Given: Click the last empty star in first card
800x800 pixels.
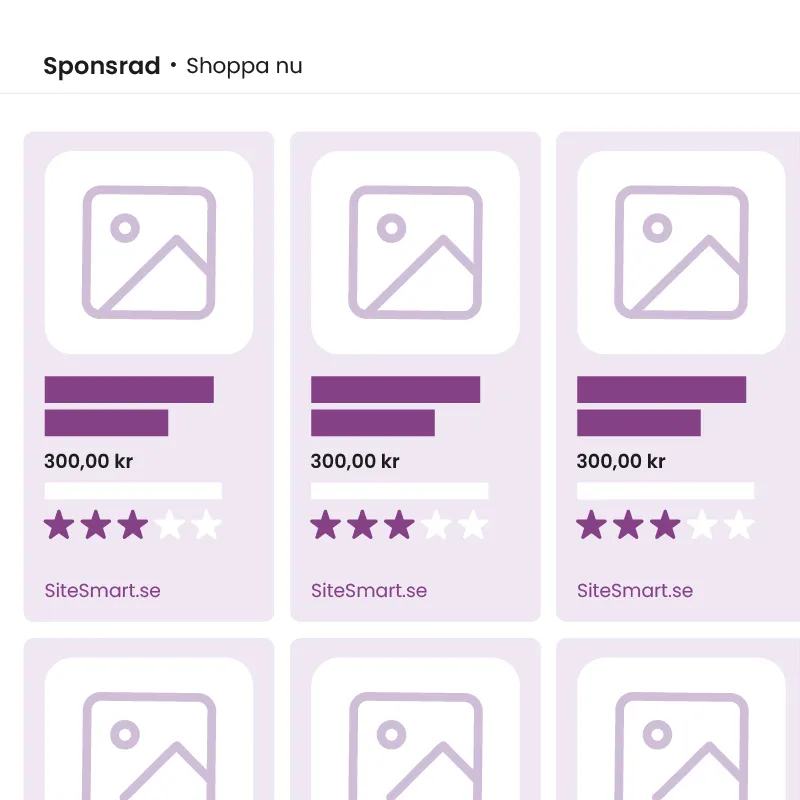Looking at the screenshot, I should [207, 524].
